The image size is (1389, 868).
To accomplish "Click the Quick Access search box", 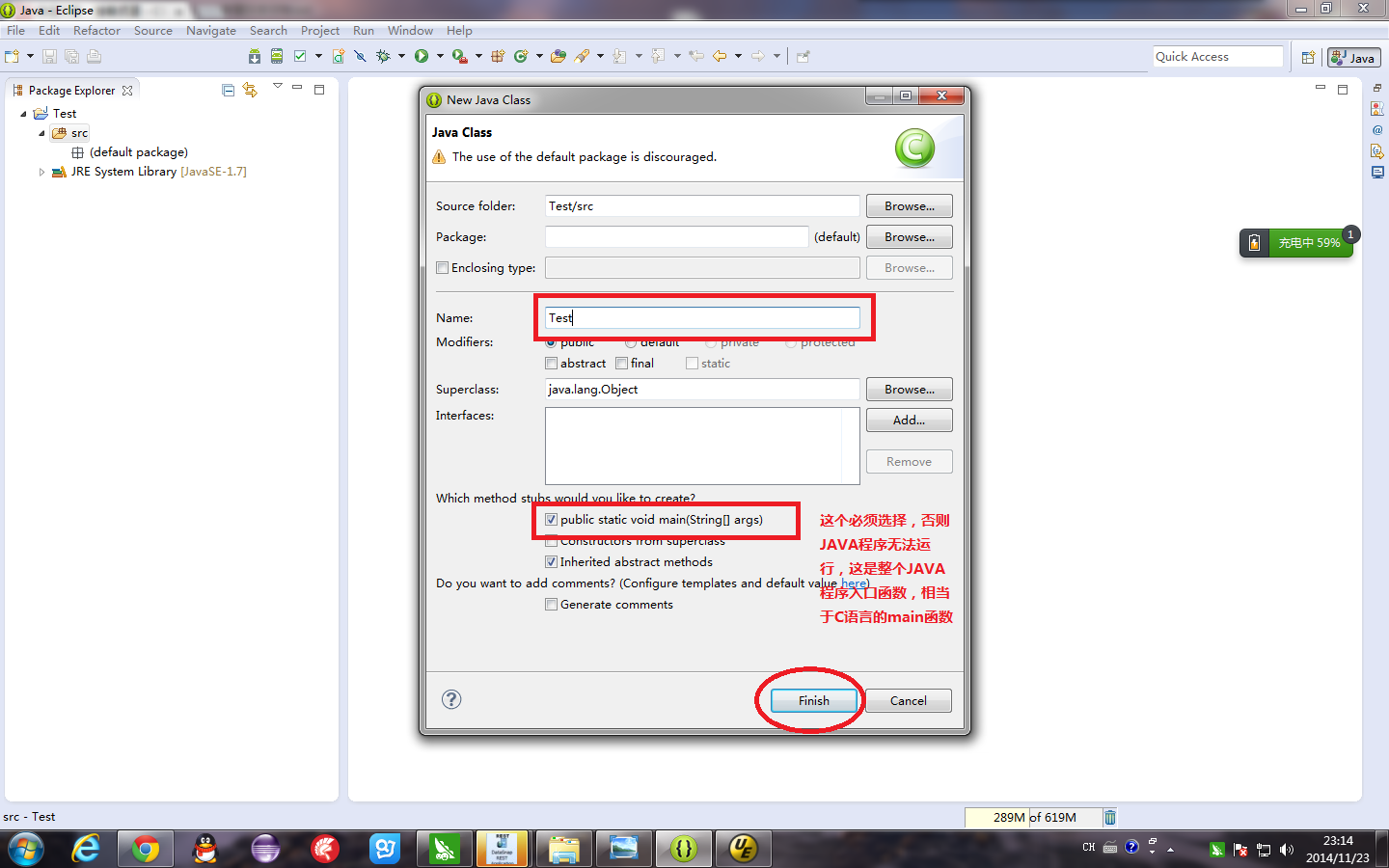I will click(1218, 57).
